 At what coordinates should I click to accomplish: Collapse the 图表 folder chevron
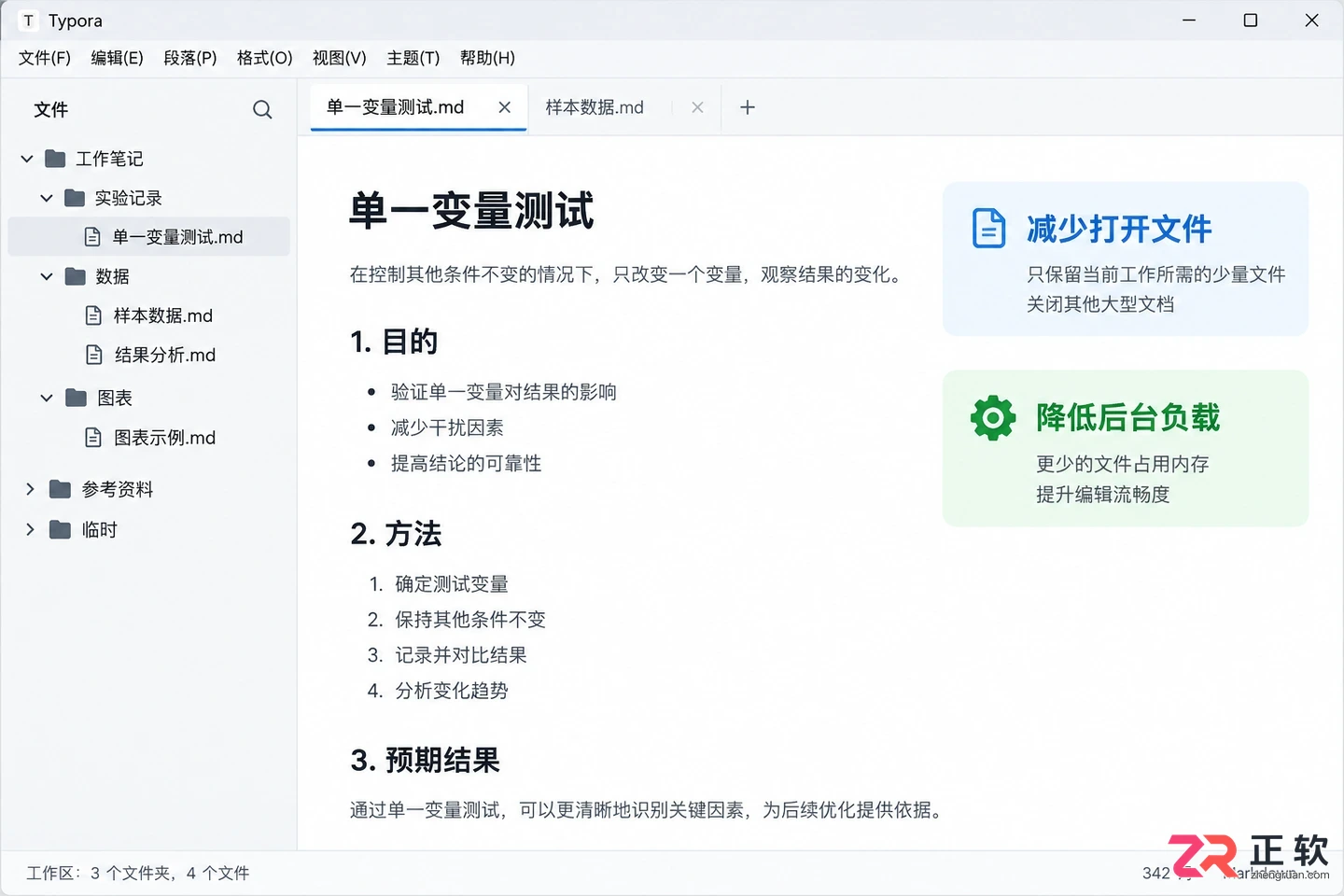click(47, 398)
